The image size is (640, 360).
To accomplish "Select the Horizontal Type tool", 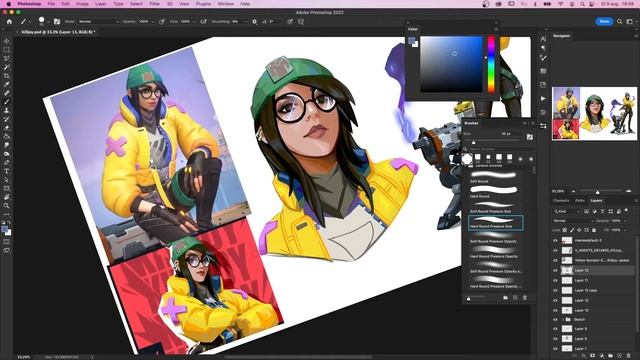I will click(7, 171).
